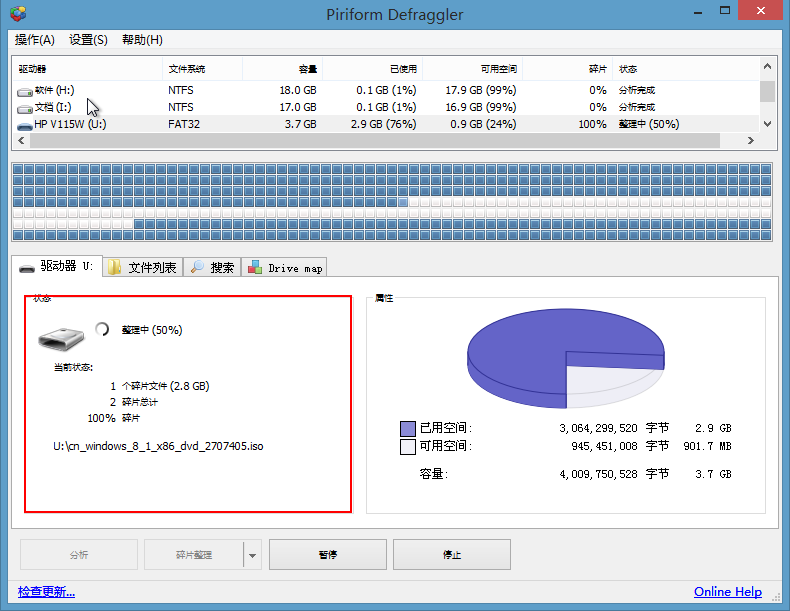Click the folder icon on 文件列表 tab
The image size is (790, 611).
pos(114,267)
